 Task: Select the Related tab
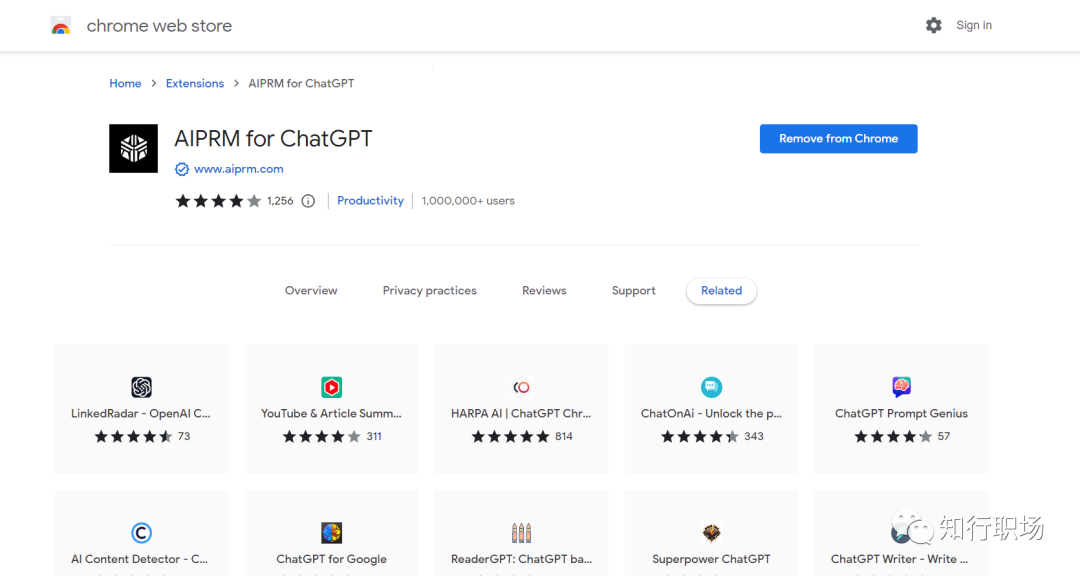[x=722, y=291]
